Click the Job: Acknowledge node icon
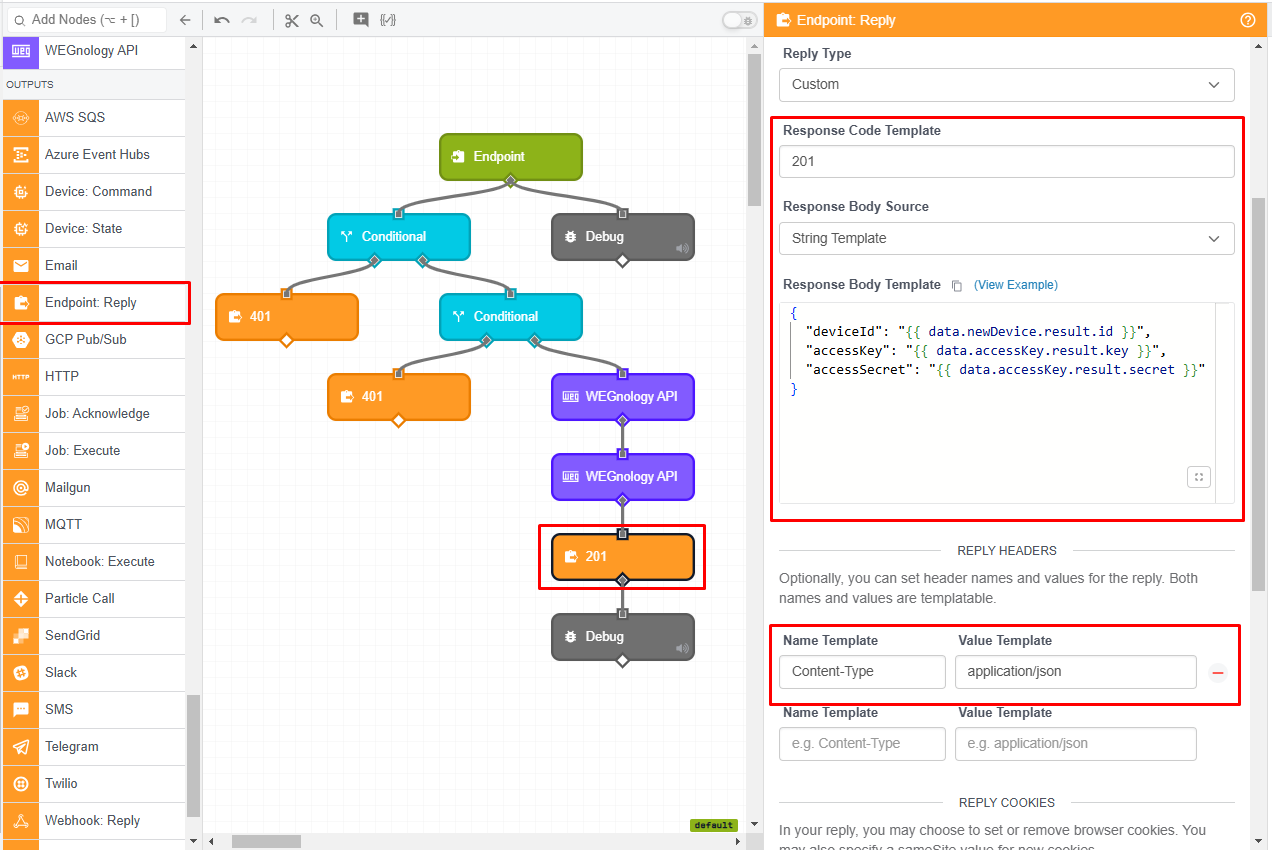The width and height of the screenshot is (1272, 850). (x=21, y=414)
